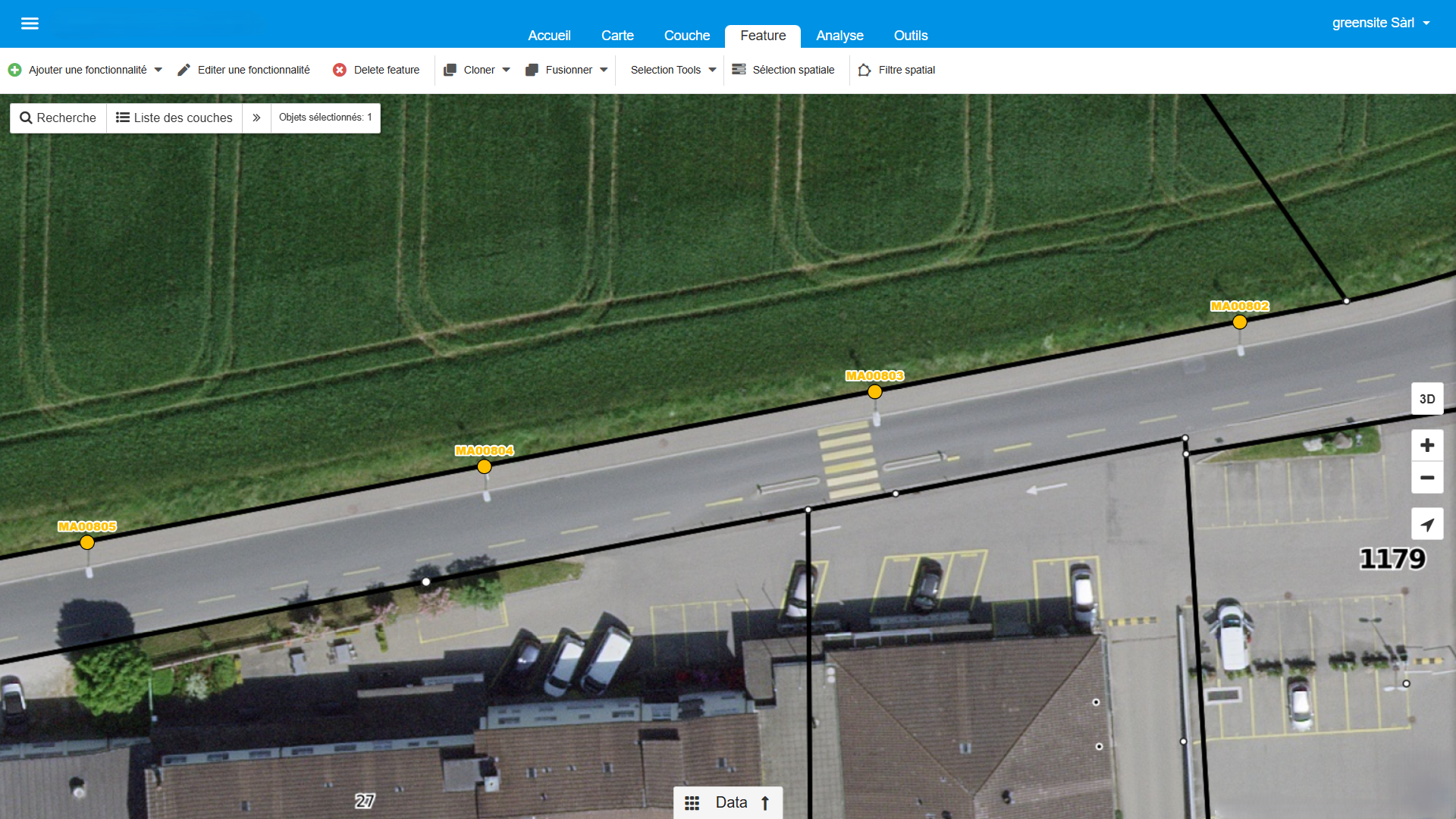This screenshot has height=819, width=1456.
Task: Click the zoom out minus button
Action: pos(1426,478)
